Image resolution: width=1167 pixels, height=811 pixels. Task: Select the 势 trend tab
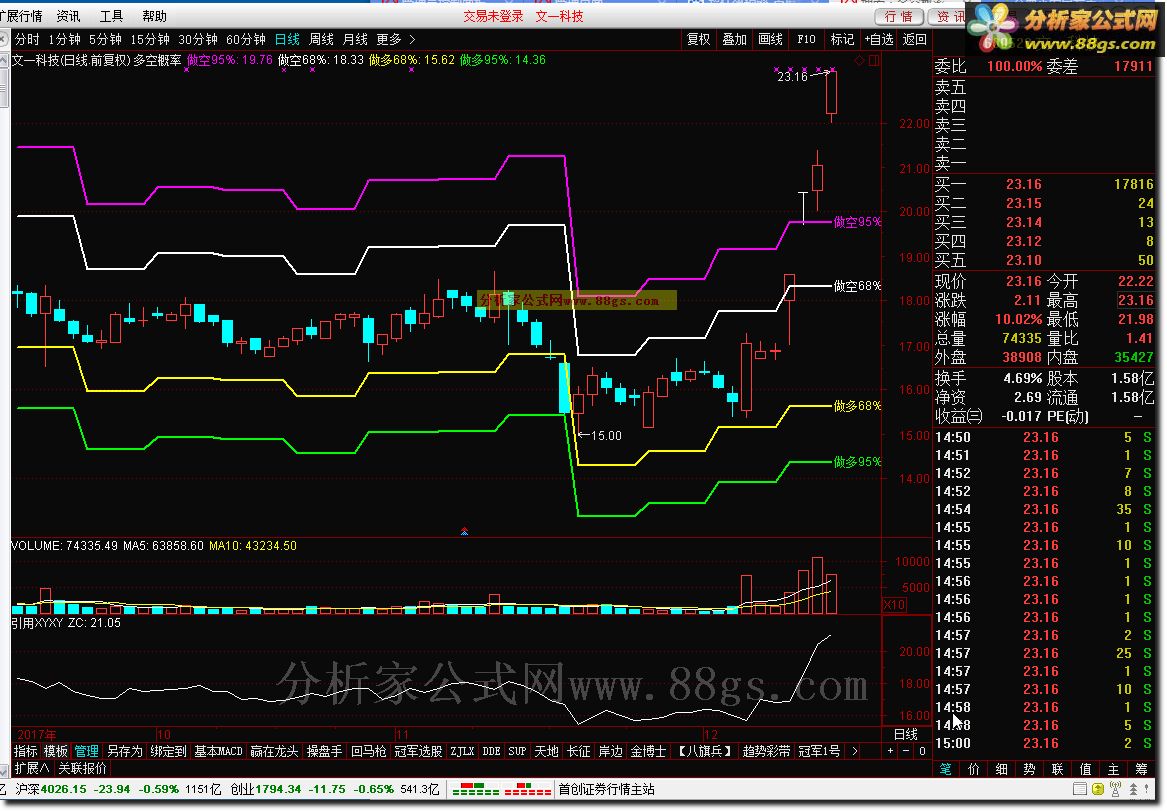(x=1029, y=769)
